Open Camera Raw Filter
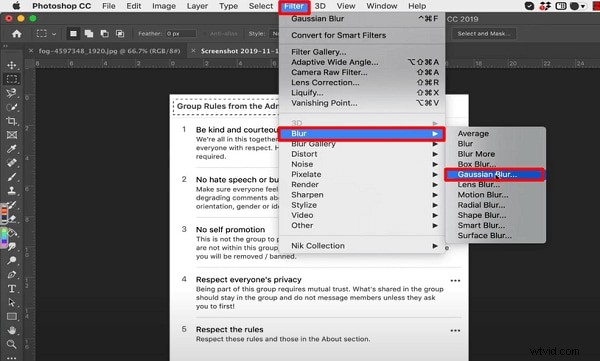 [362, 72]
